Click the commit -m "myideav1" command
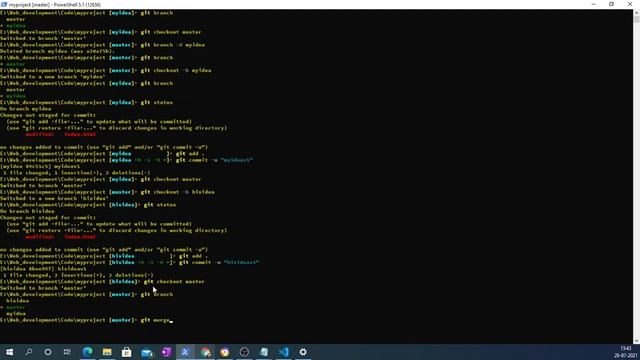This screenshot has width=640, height=360. coord(214,160)
